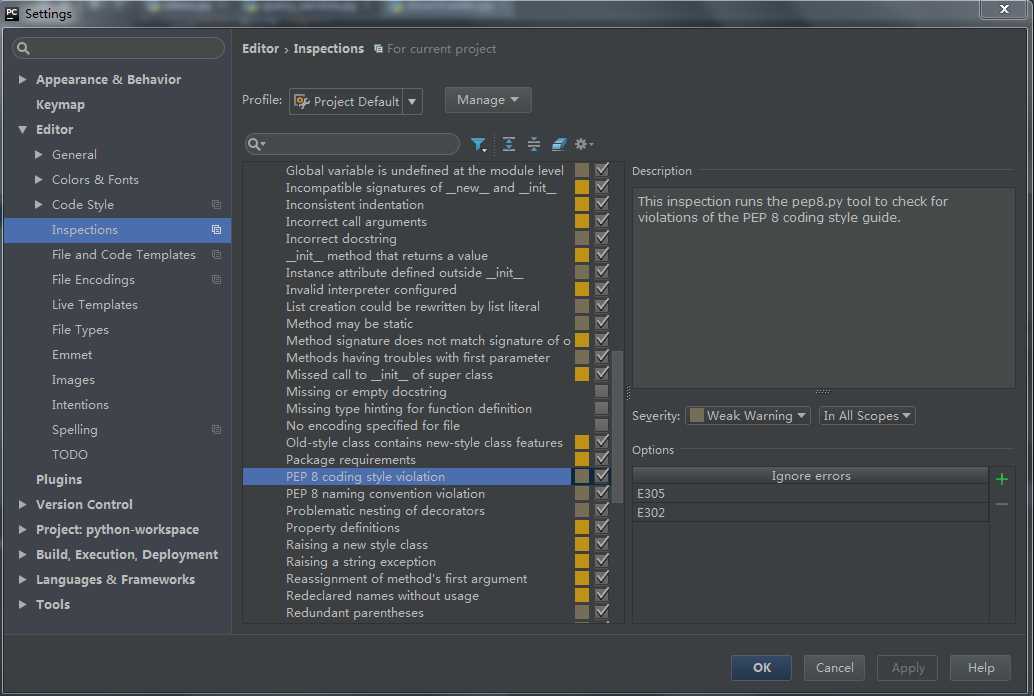Screen dimensions: 1034x696
Task: Select Keymap in settings sidebar
Action: [60, 104]
